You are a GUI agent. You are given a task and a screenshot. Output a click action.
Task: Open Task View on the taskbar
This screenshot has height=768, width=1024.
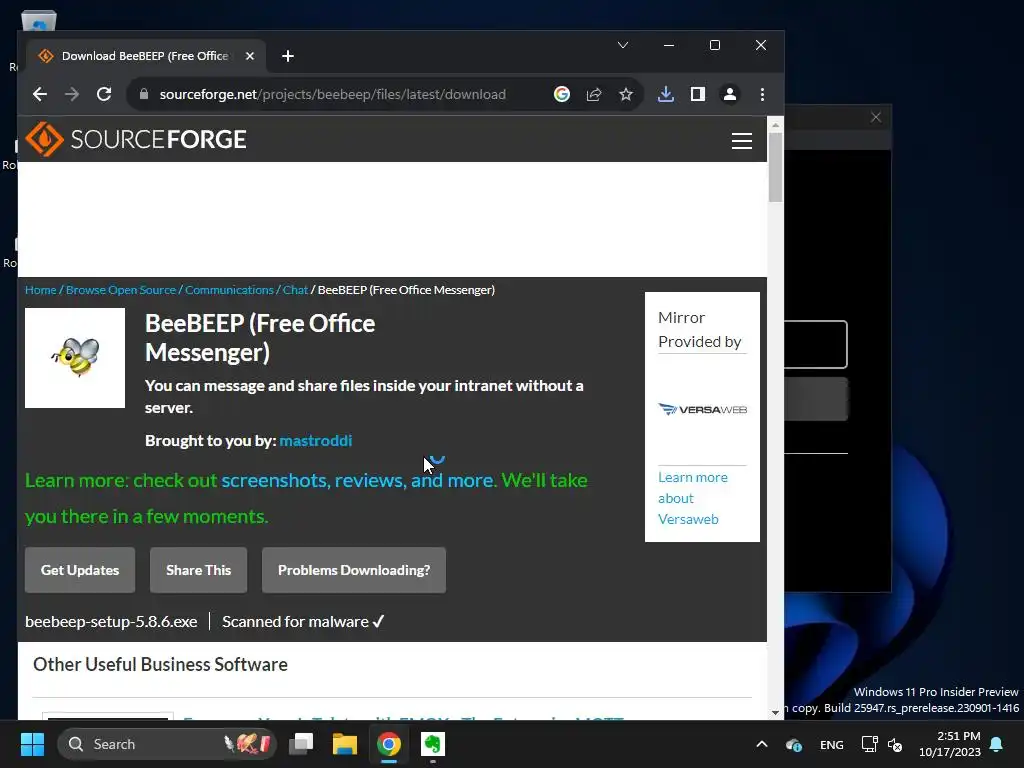click(x=301, y=744)
